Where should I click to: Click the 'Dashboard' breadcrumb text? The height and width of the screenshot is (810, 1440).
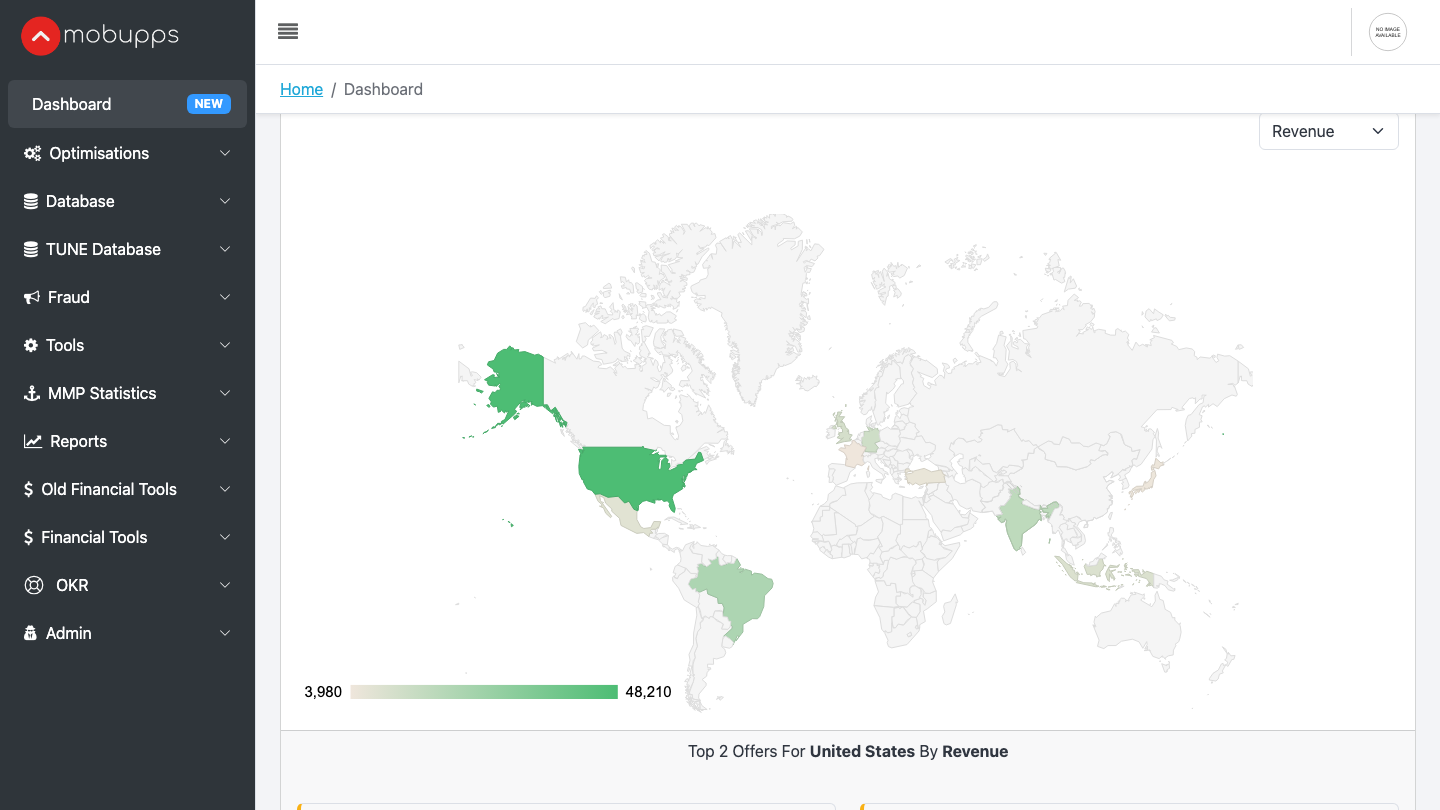383,89
